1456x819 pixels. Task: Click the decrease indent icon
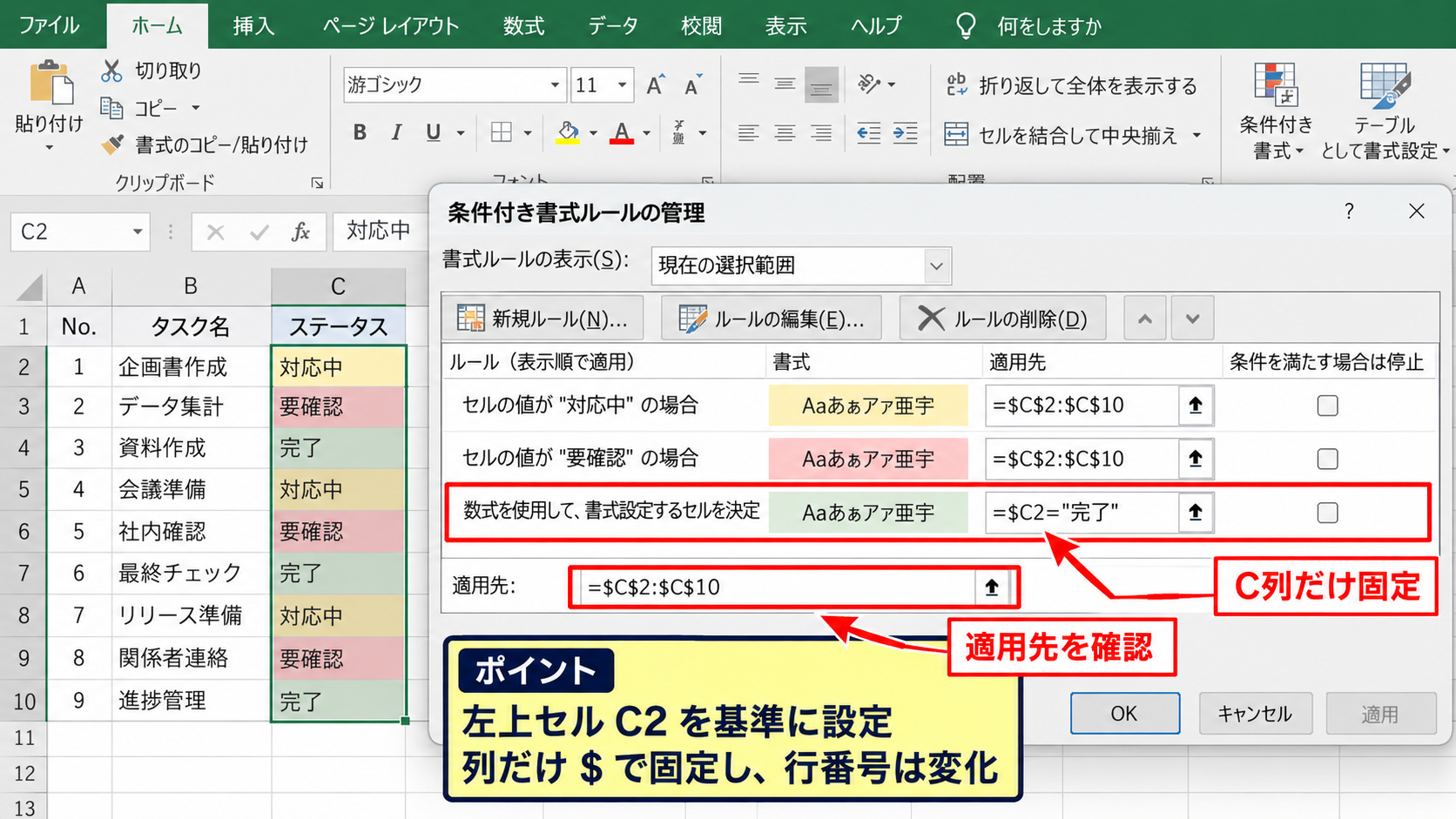(868, 133)
